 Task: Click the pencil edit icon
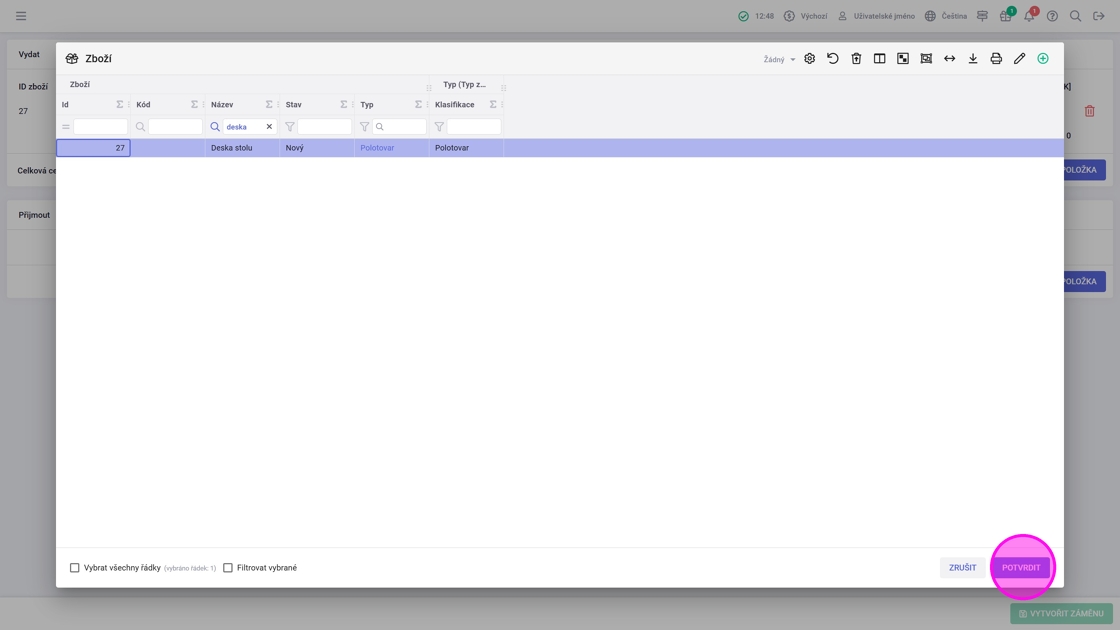click(x=1019, y=59)
